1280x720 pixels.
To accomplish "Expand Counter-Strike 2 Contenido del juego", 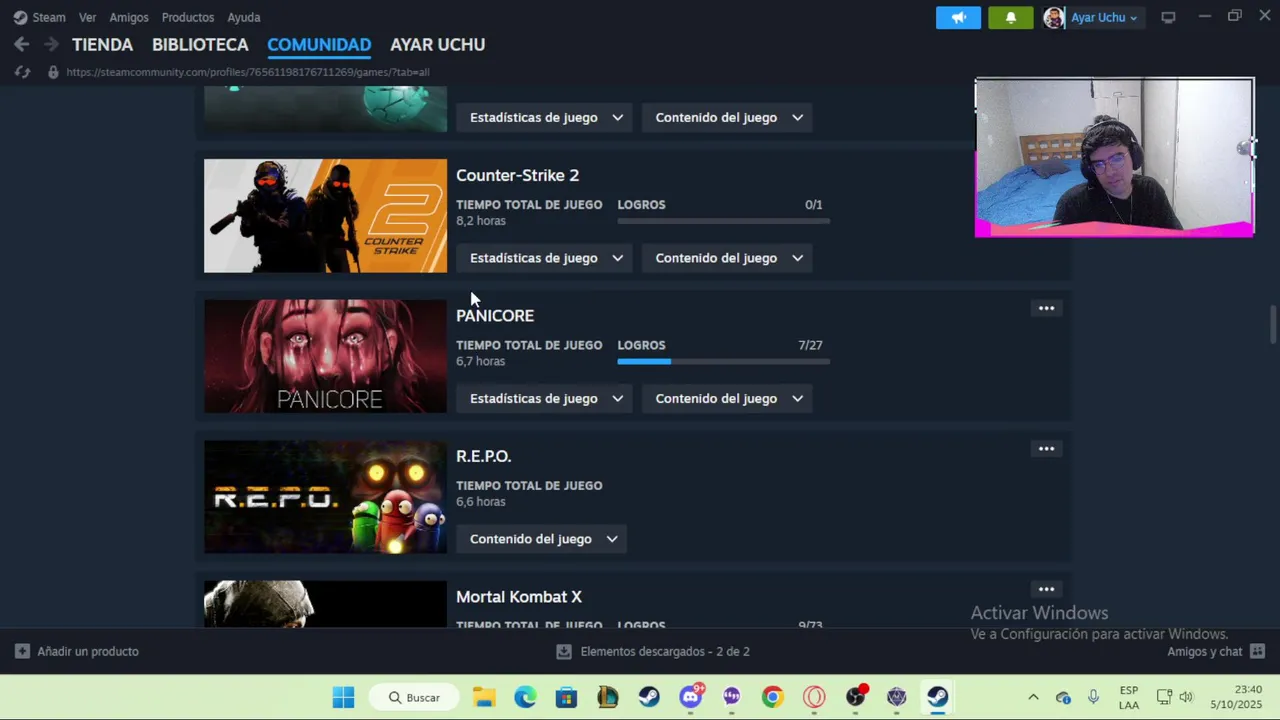I will 729,258.
